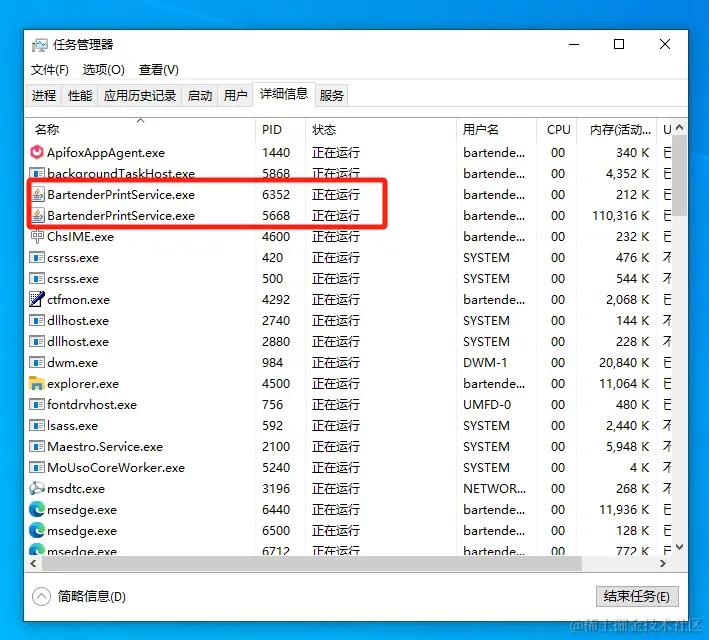
Task: Click the icon of BartenderPrintService.exe PID 6352
Action: click(x=38, y=195)
